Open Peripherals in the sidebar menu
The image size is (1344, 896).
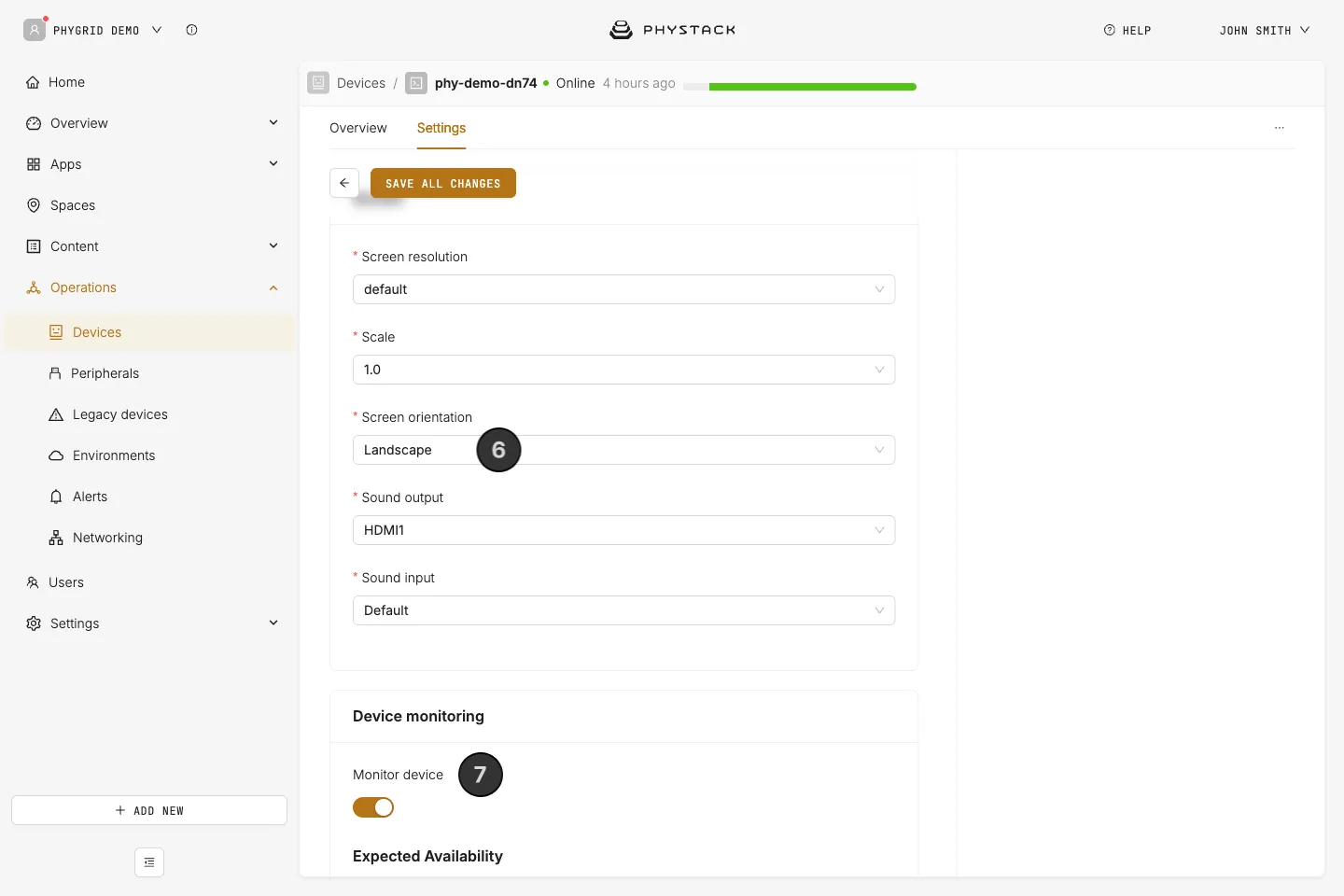pyautogui.click(x=149, y=373)
